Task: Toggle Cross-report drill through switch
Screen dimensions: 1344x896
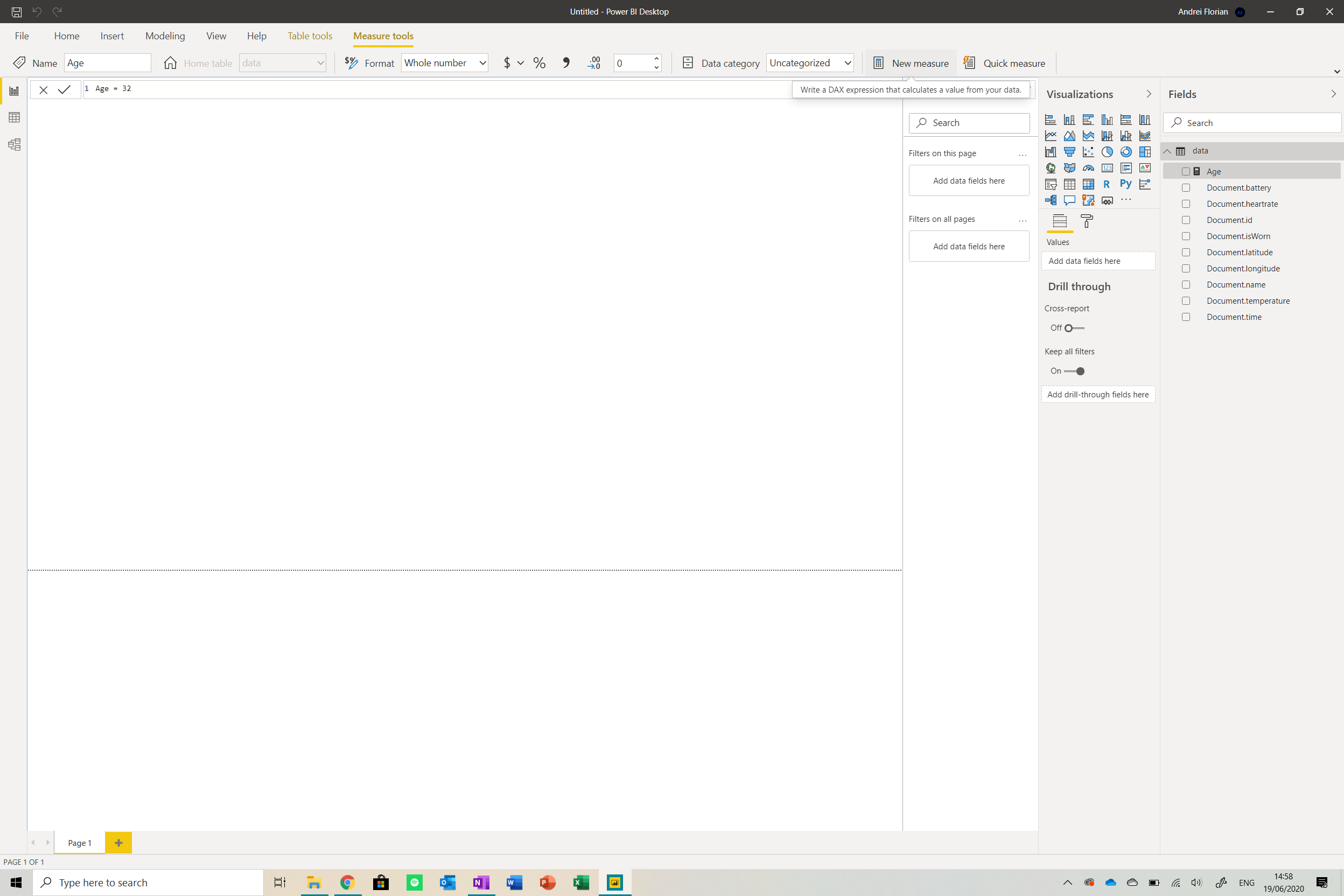Action: pyautogui.click(x=1074, y=328)
